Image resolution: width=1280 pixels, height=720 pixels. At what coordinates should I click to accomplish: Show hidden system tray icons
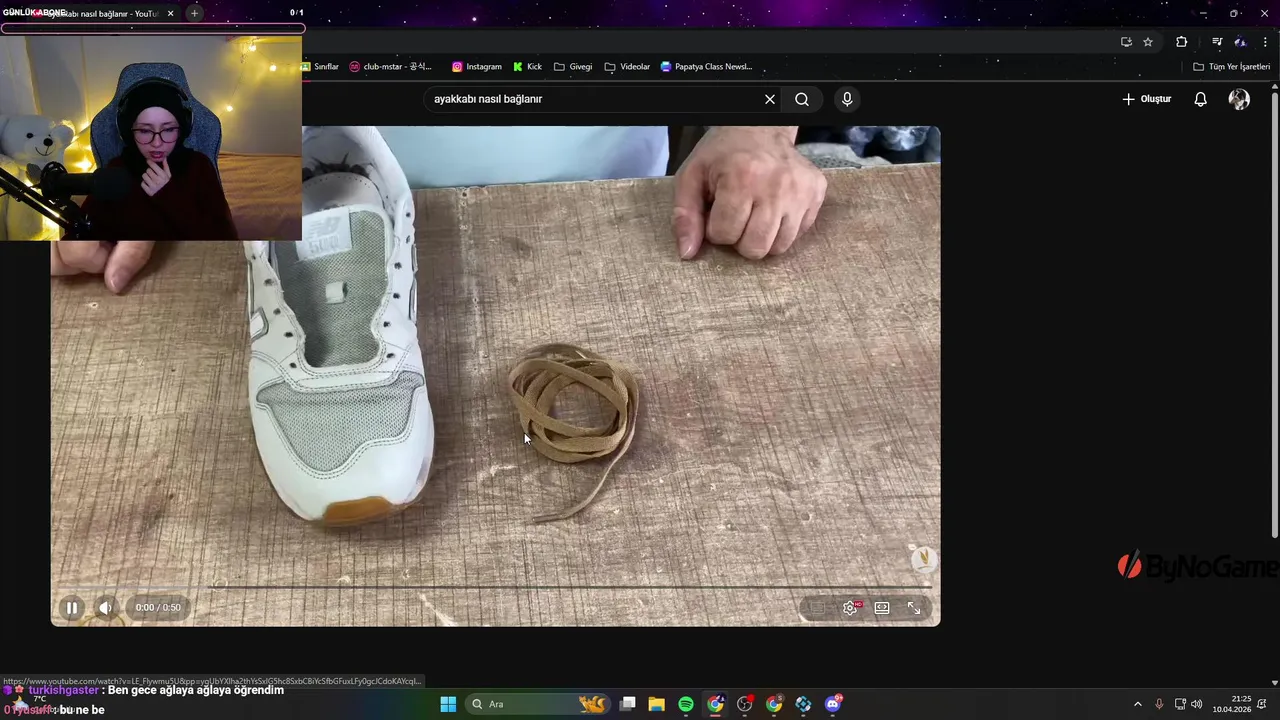tap(1137, 704)
